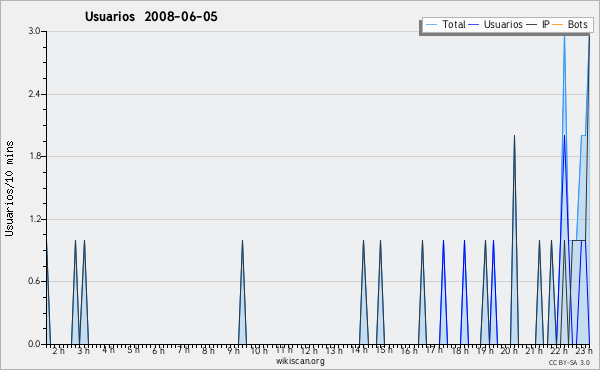Screen dimensions: 600x370
Task: Click the IP legend entry
Action: 538,24
